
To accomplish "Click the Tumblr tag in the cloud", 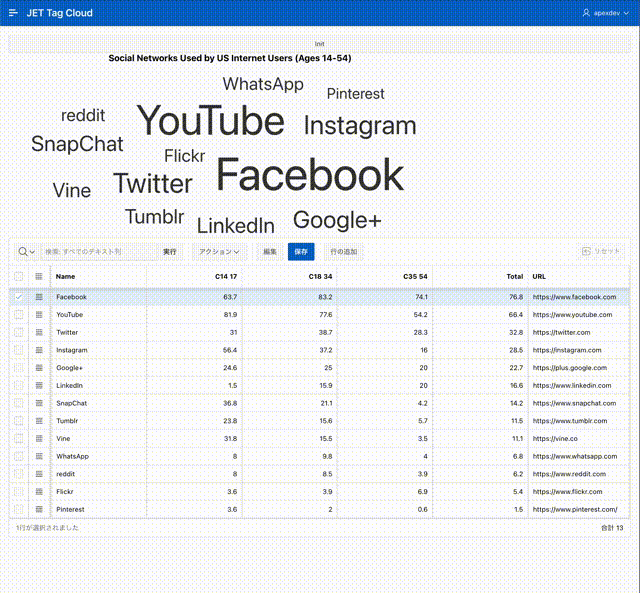I will pos(154,216).
